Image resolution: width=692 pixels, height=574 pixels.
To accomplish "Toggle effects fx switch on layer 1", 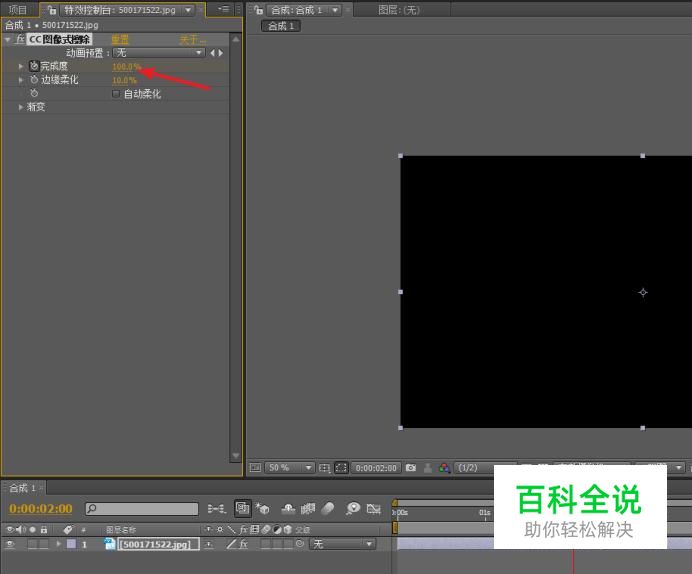I will click(x=243, y=544).
